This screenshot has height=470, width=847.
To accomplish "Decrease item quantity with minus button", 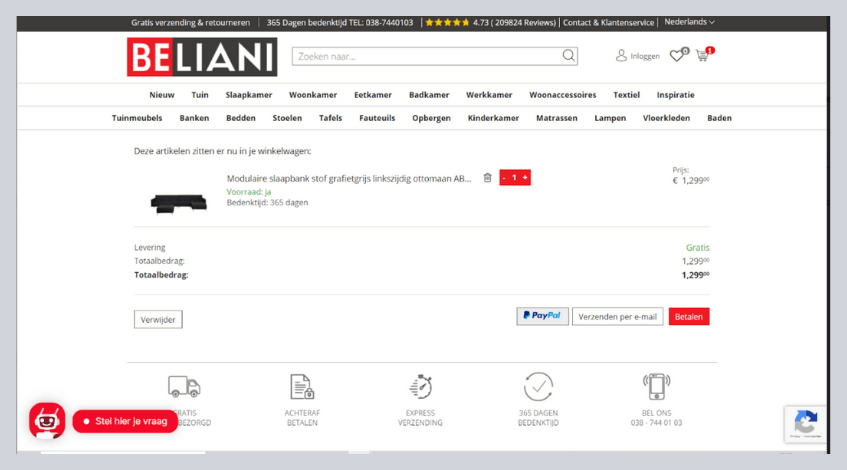I will pyautogui.click(x=504, y=178).
